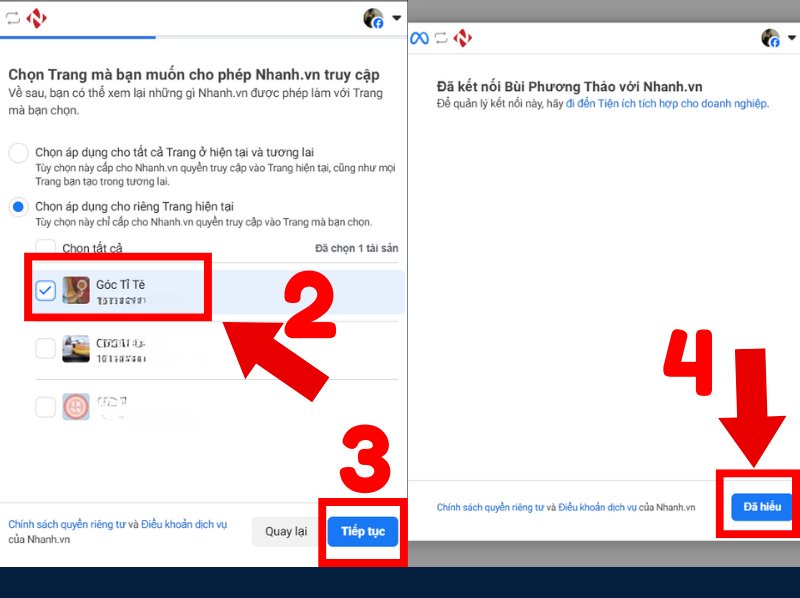Click the sync arrows icon in right dialog
Viewport: 800px width, 598px height.
point(441,38)
